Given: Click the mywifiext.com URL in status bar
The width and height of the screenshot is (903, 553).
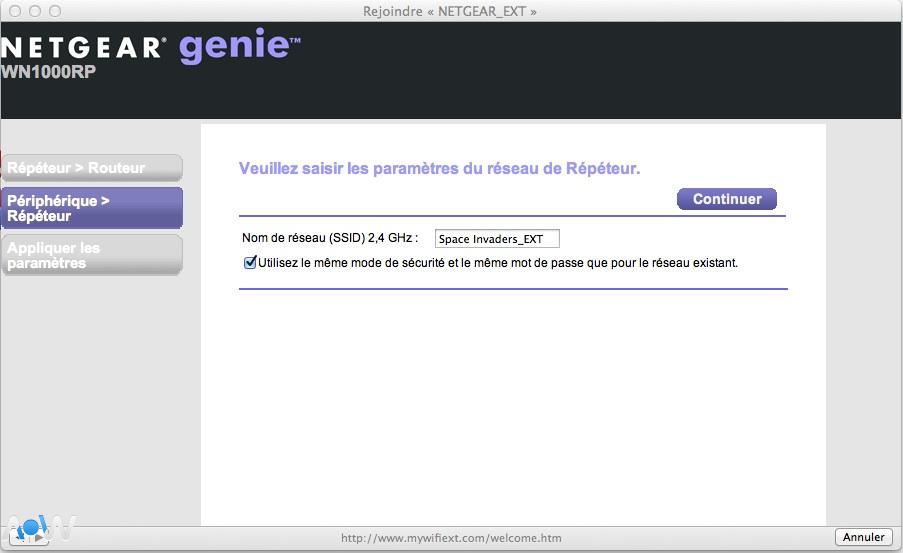Looking at the screenshot, I should click(451, 538).
